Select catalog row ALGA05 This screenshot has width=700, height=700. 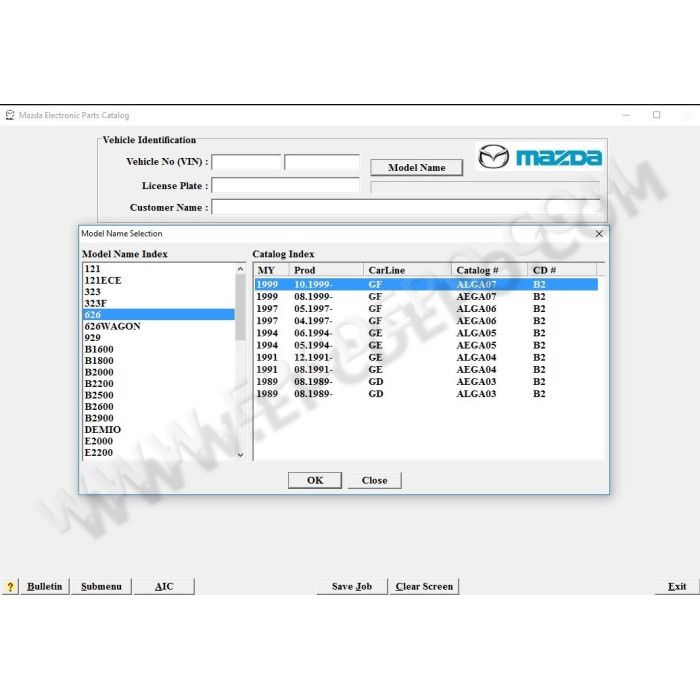[x=426, y=333]
